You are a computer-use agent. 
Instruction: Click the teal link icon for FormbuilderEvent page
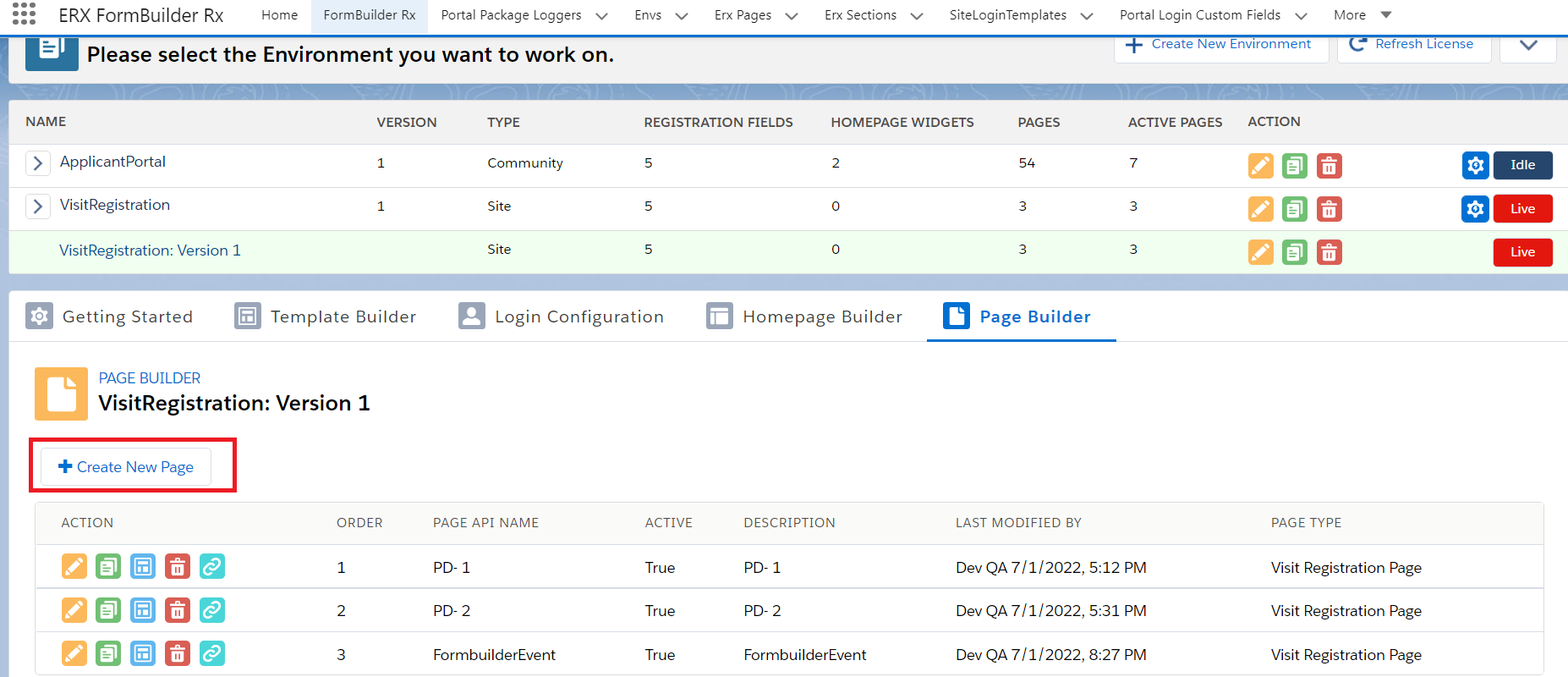(x=212, y=653)
